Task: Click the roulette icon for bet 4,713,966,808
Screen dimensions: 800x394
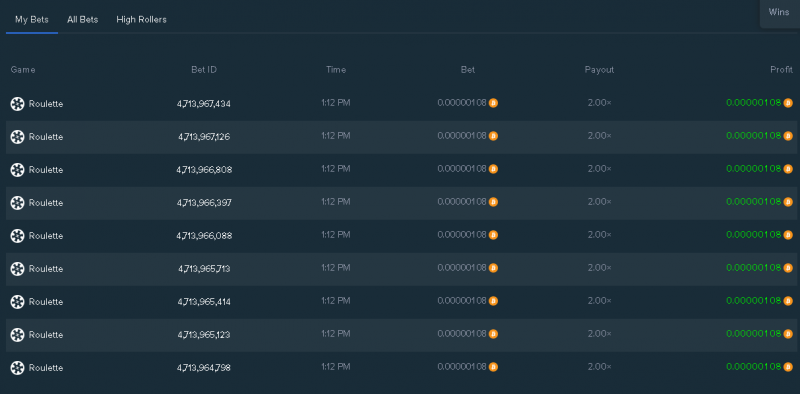Action: (x=17, y=170)
